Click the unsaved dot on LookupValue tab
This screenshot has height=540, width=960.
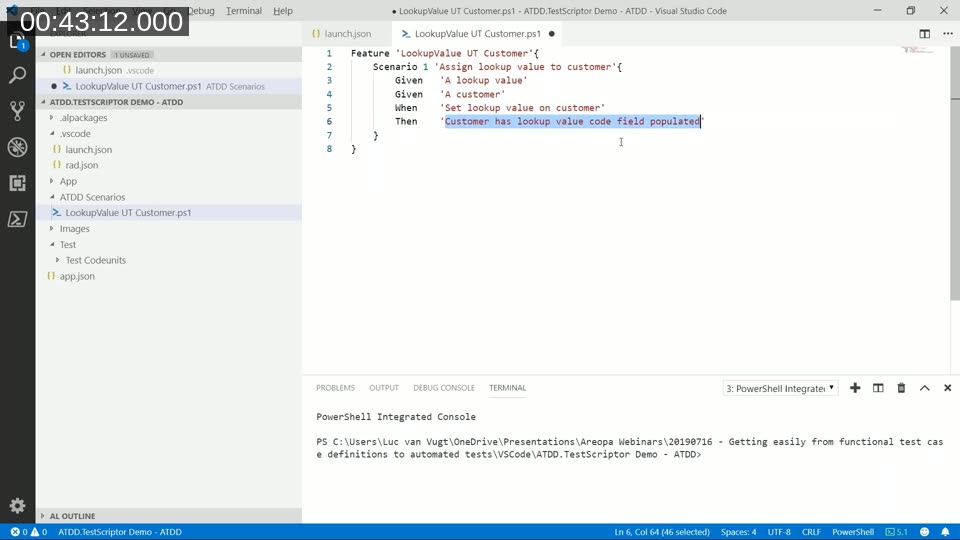[x=552, y=34]
